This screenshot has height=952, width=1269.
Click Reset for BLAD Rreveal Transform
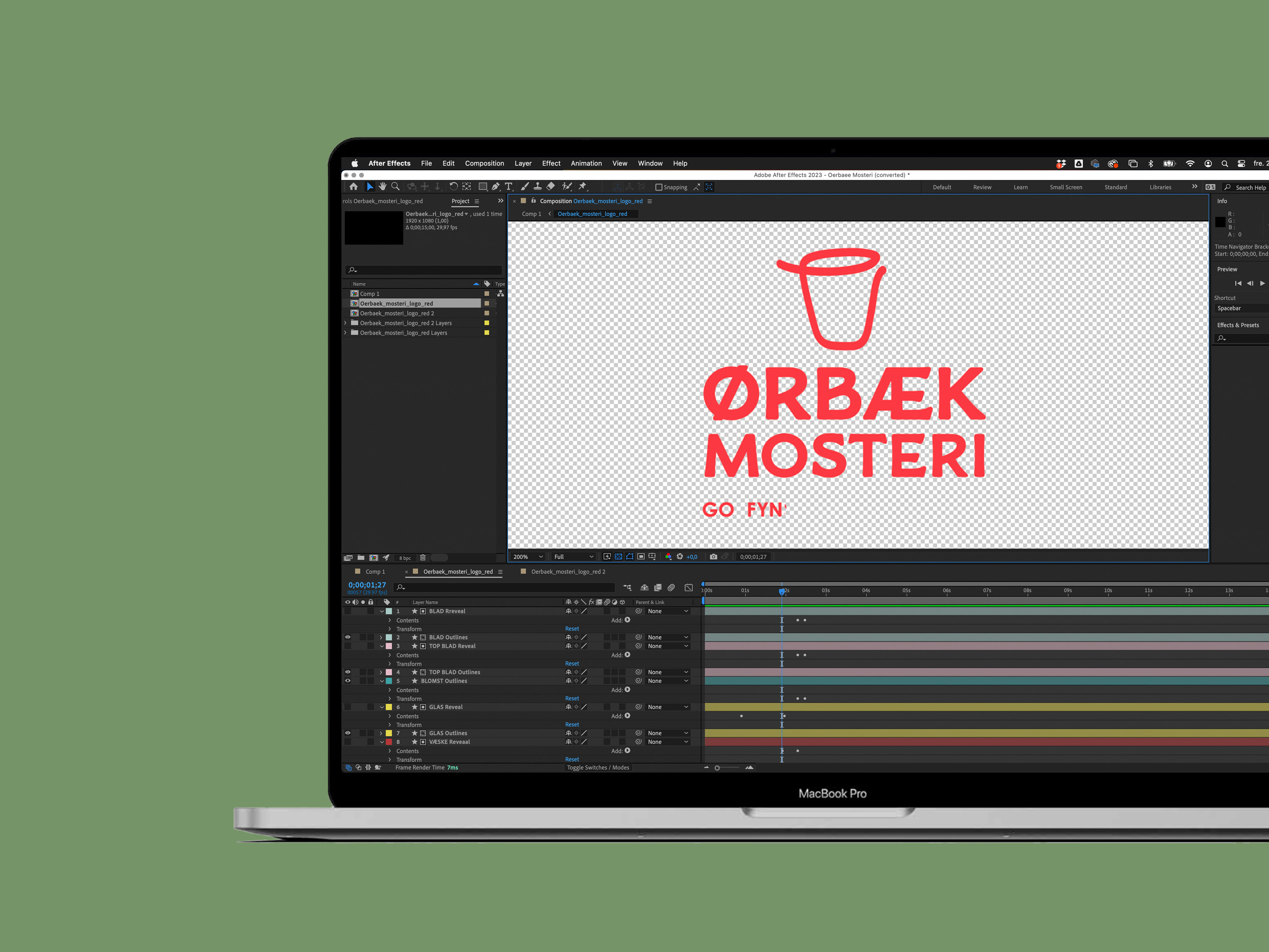pyautogui.click(x=572, y=629)
